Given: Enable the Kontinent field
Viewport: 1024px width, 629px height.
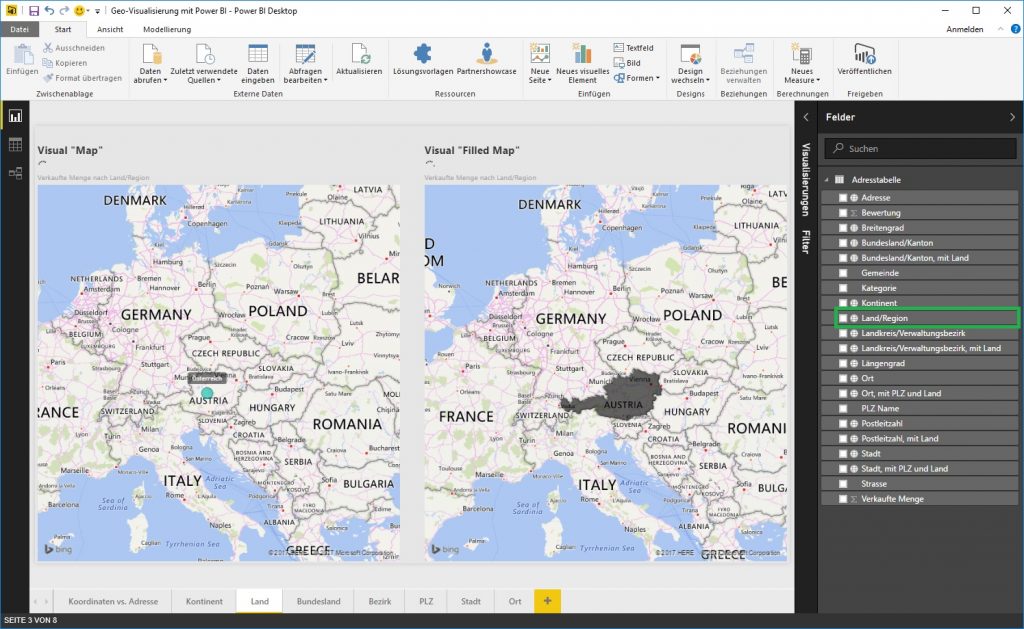Looking at the screenshot, I should point(845,302).
